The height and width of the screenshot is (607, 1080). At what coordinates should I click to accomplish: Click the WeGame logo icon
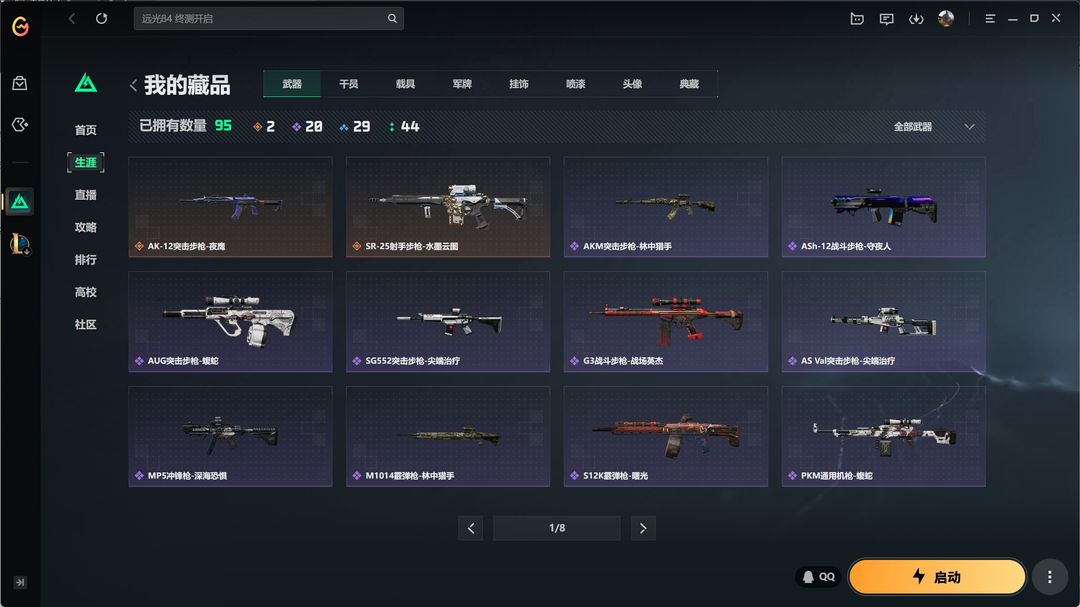pos(20,26)
